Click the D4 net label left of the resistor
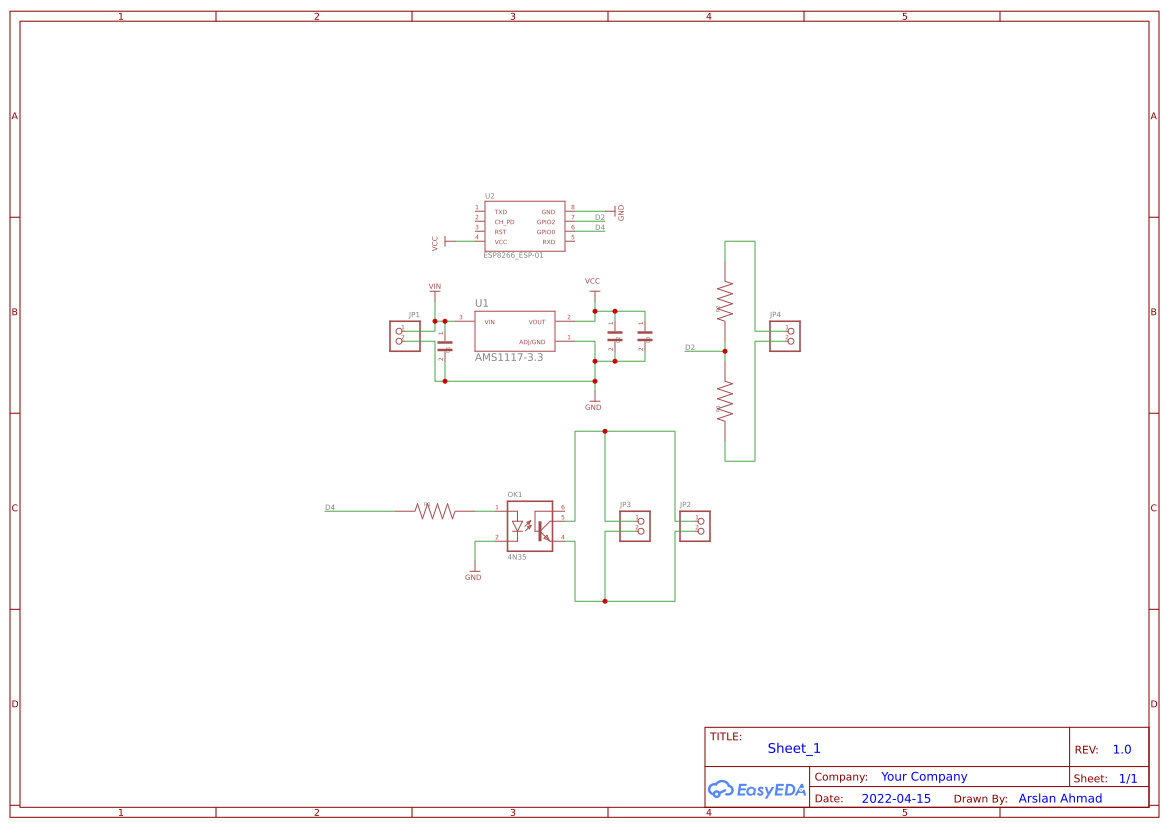The width and height of the screenshot is (1169, 828). [x=328, y=507]
